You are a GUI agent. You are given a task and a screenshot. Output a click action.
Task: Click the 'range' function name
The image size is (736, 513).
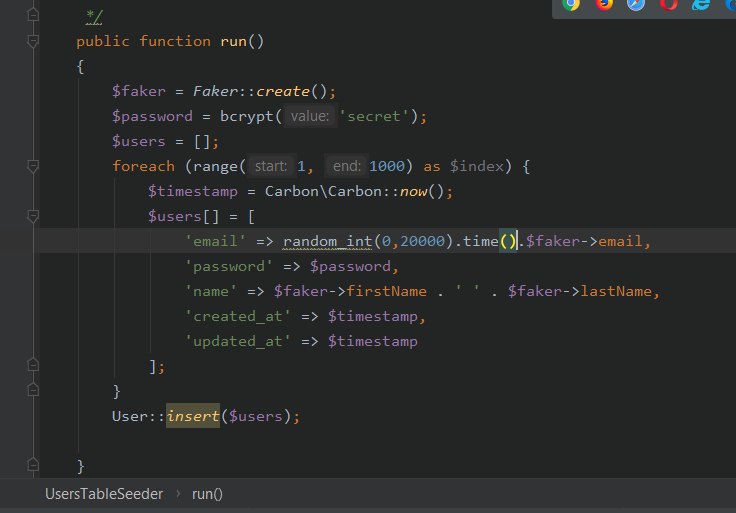click(x=215, y=166)
